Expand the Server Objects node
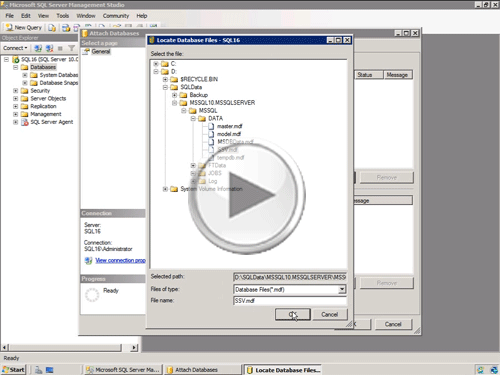The image size is (500, 375). (x=15, y=98)
